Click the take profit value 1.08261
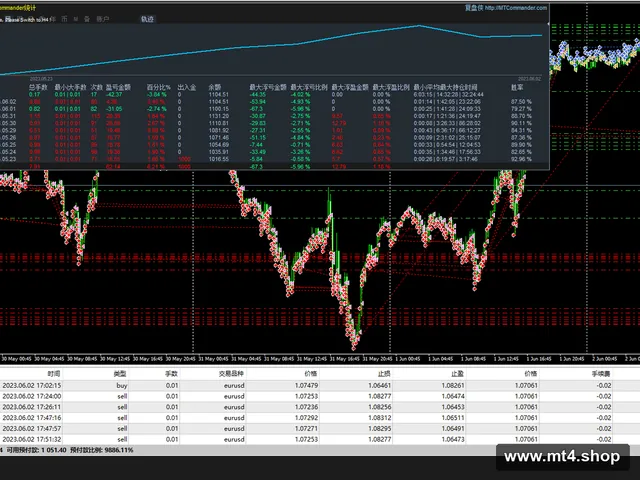This screenshot has height=480, width=640. click(453, 385)
